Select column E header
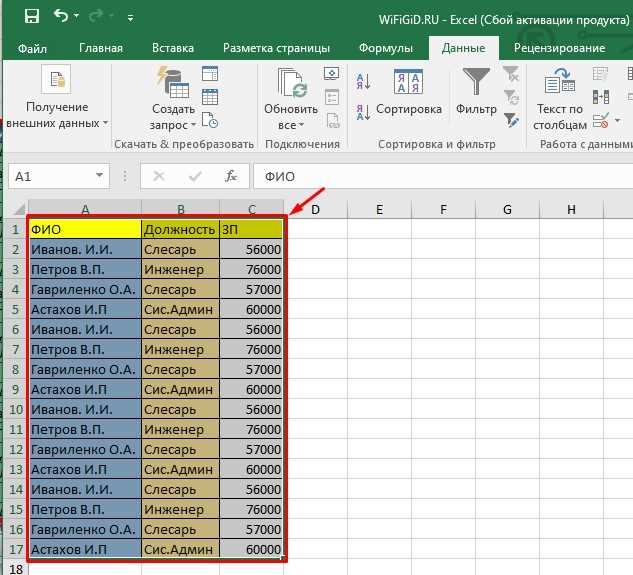This screenshot has height=575, width=633. (379, 209)
